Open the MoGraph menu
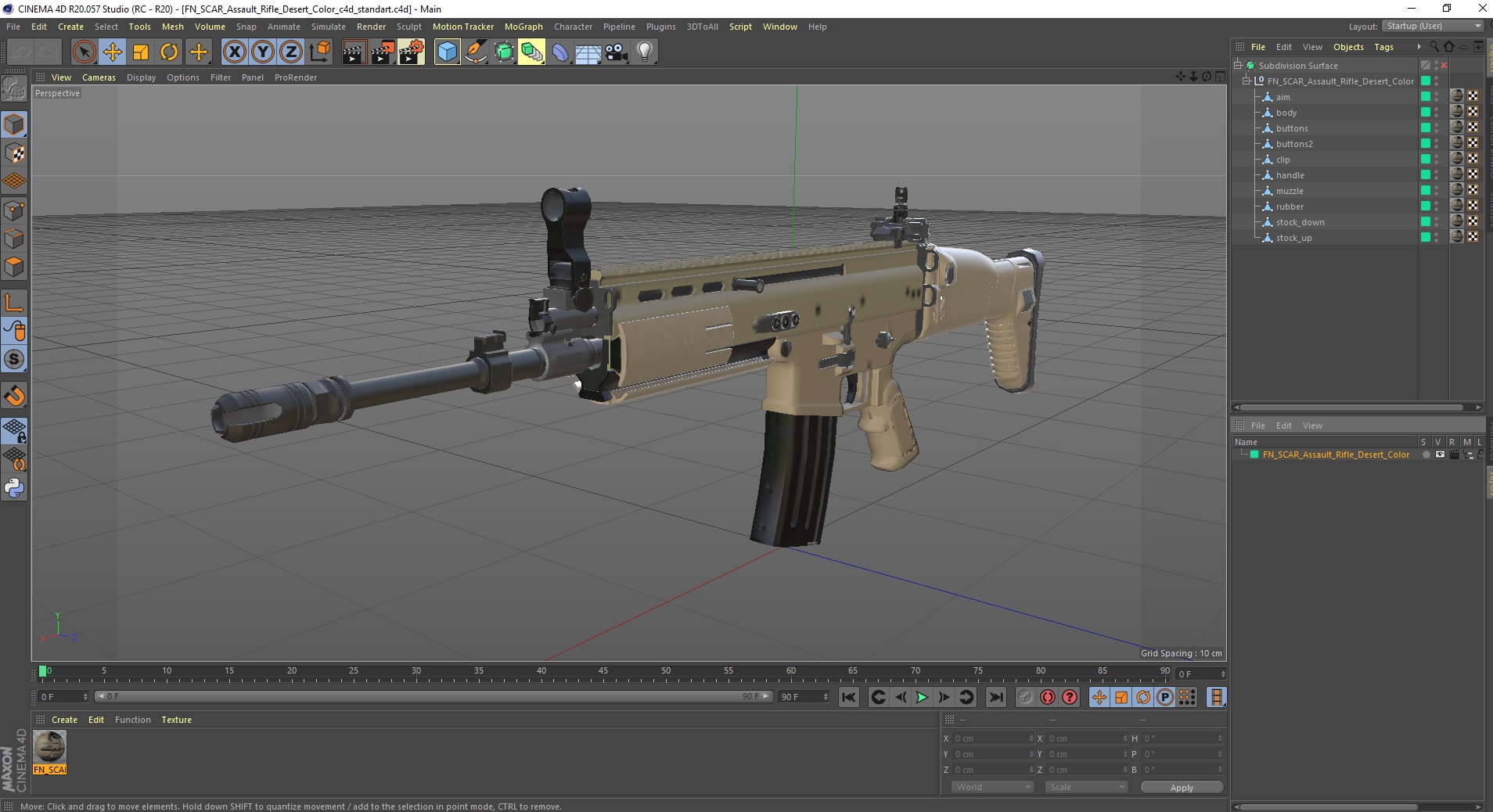The height and width of the screenshot is (812, 1493). 523,27
